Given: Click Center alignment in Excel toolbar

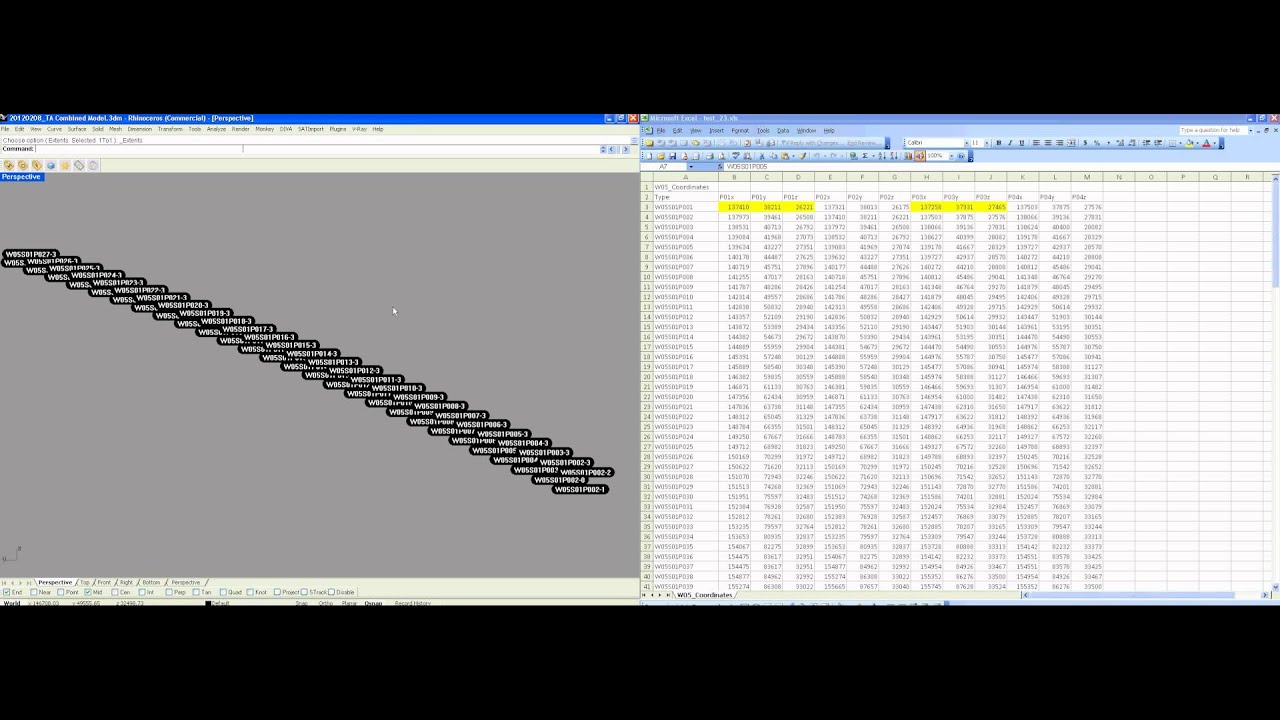Looking at the screenshot, I should [1048, 143].
